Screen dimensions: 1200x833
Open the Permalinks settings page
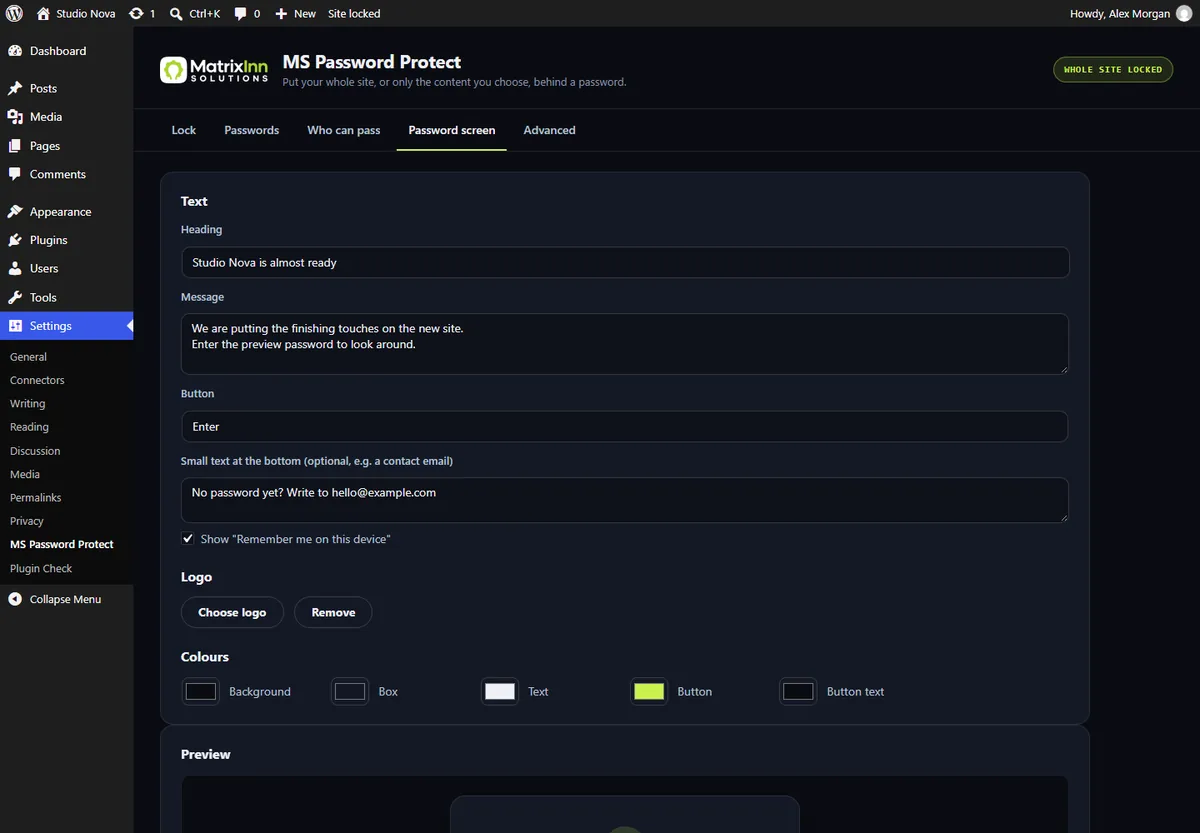click(x=35, y=498)
